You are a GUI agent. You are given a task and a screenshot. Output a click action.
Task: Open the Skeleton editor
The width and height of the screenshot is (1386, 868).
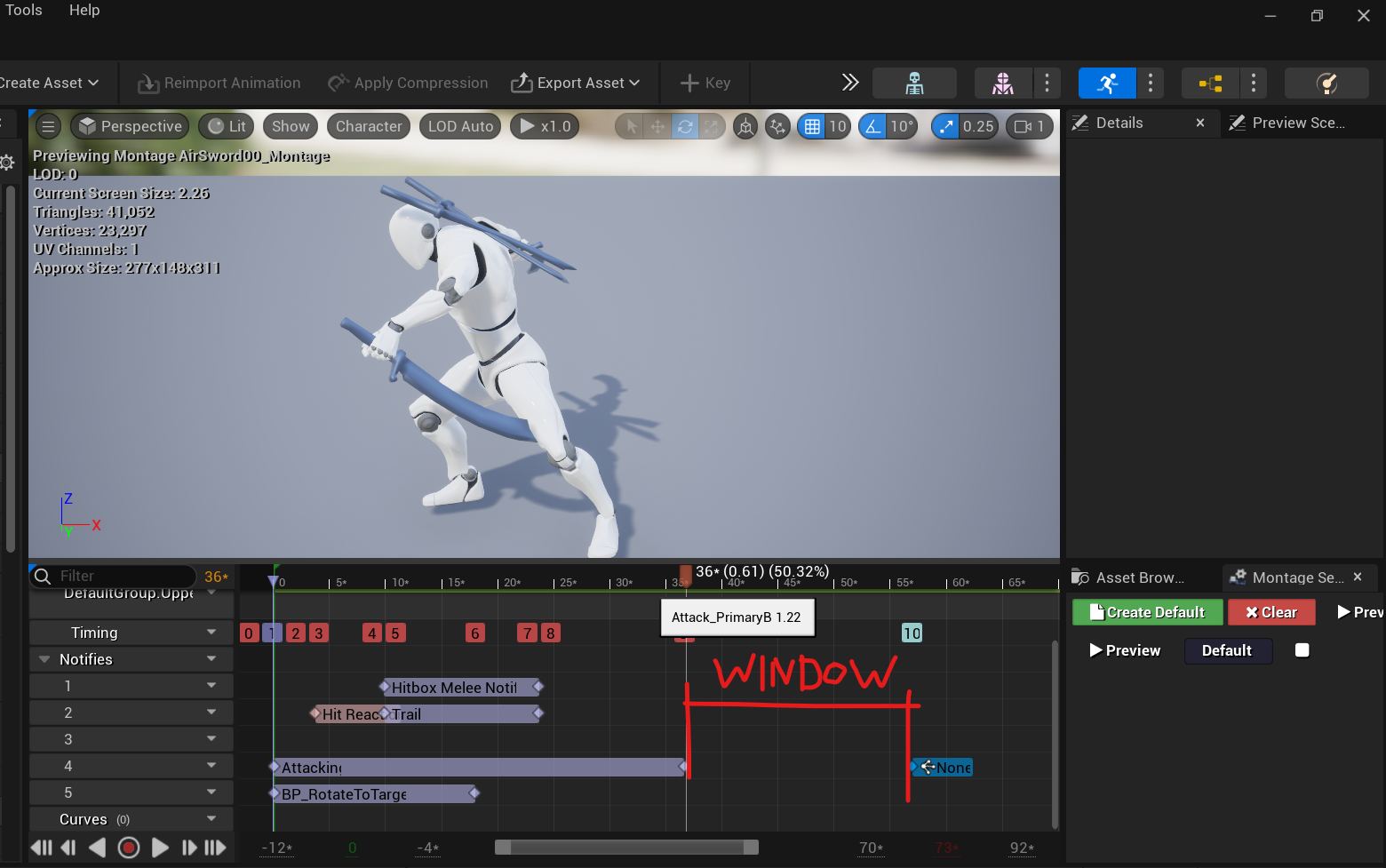pos(914,83)
